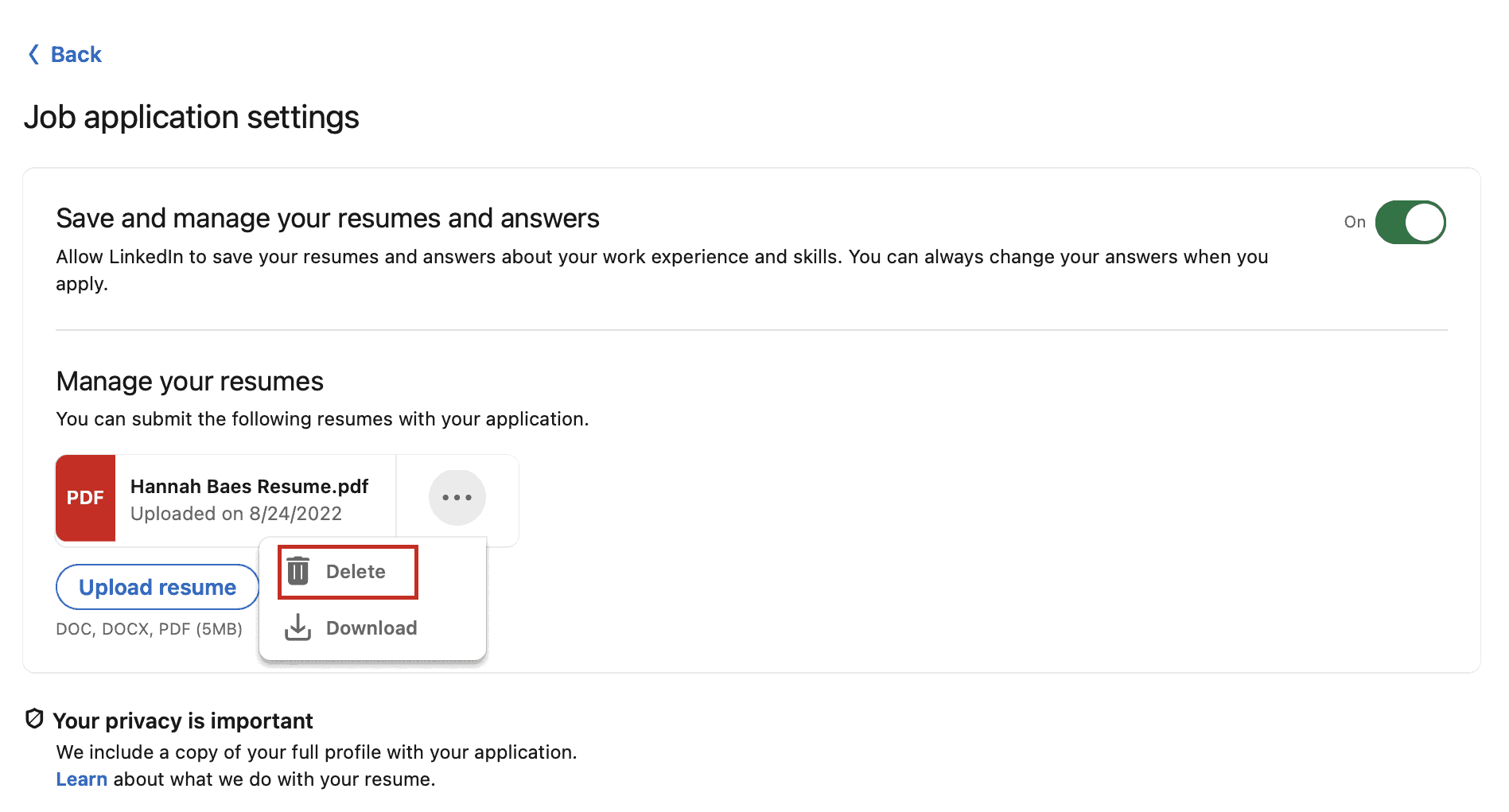Click the Manage your resumes section title
1509x812 pixels.
click(189, 381)
